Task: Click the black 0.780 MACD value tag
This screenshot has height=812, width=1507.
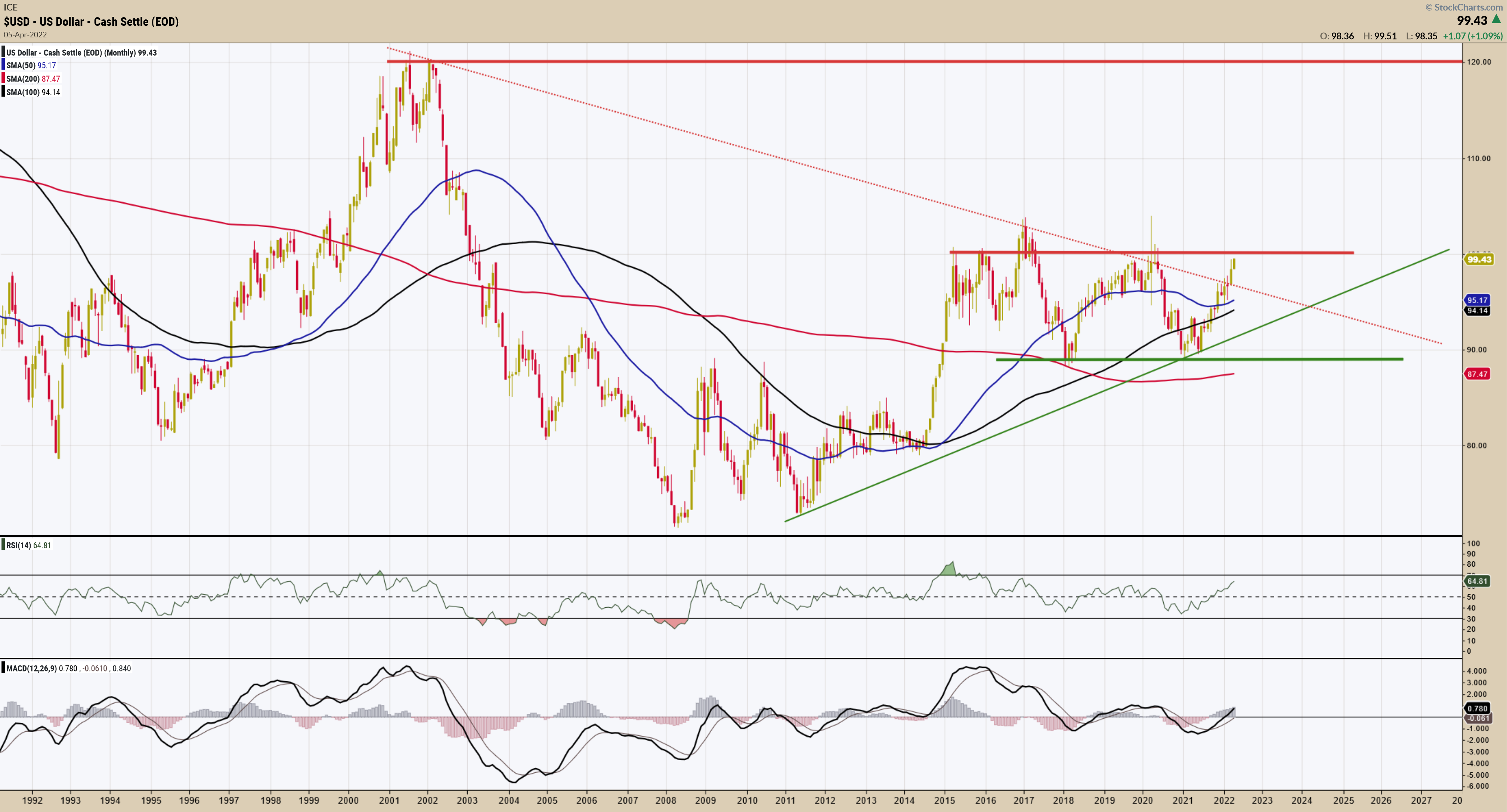Action: tap(1477, 709)
